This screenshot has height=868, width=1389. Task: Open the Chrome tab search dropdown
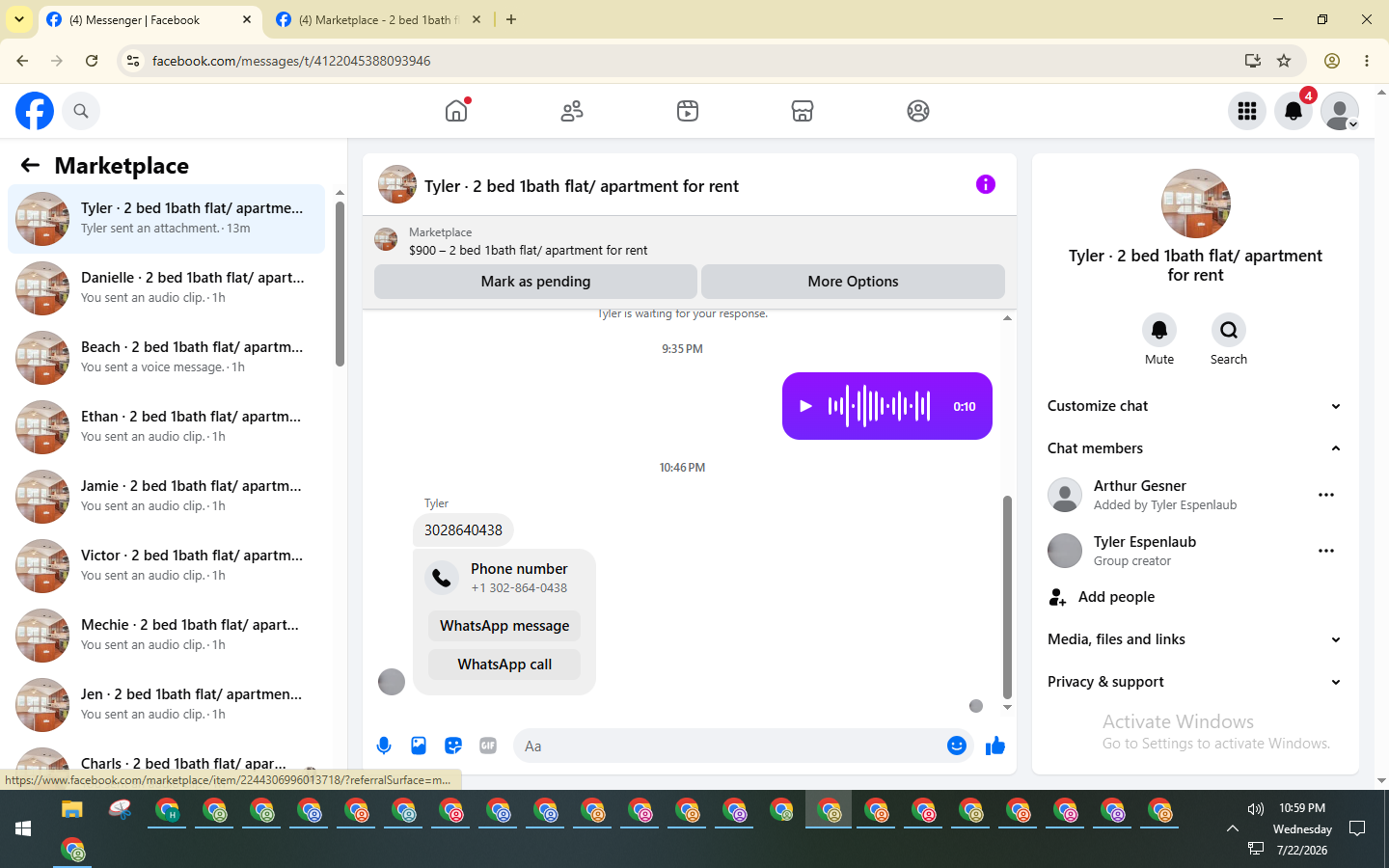pyautogui.click(x=19, y=19)
